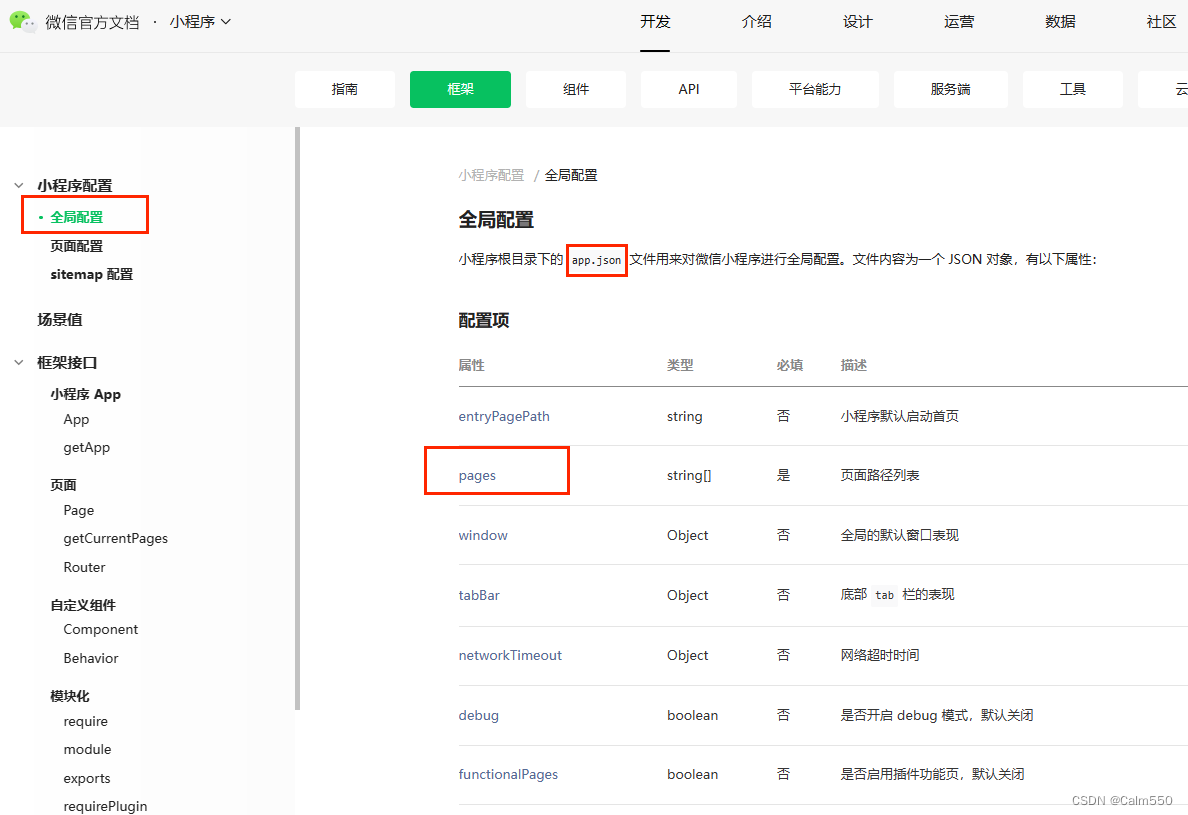Select 全局配置 in the sidebar
Viewport: 1188px width, 815px height.
(77, 217)
